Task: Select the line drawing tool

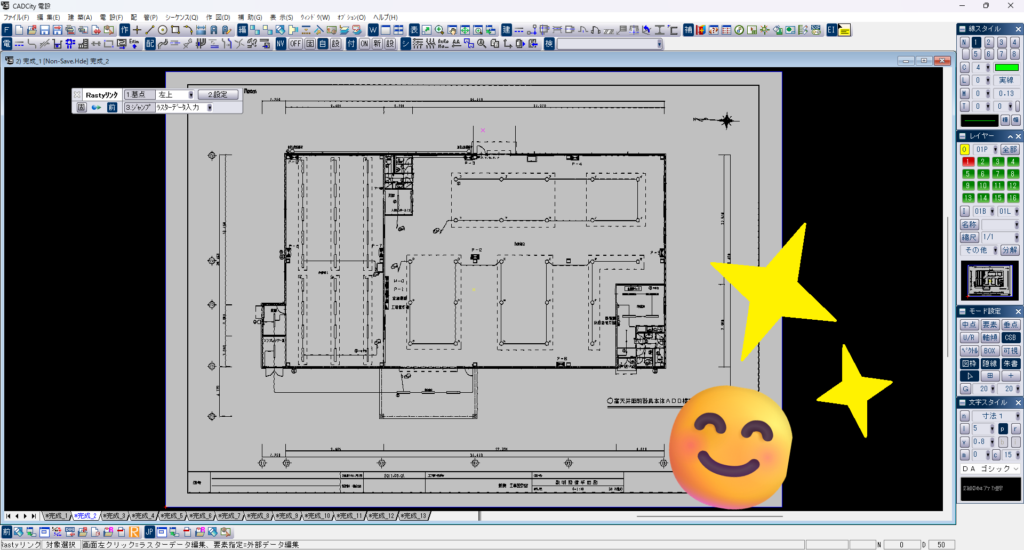Action: [x=150, y=30]
